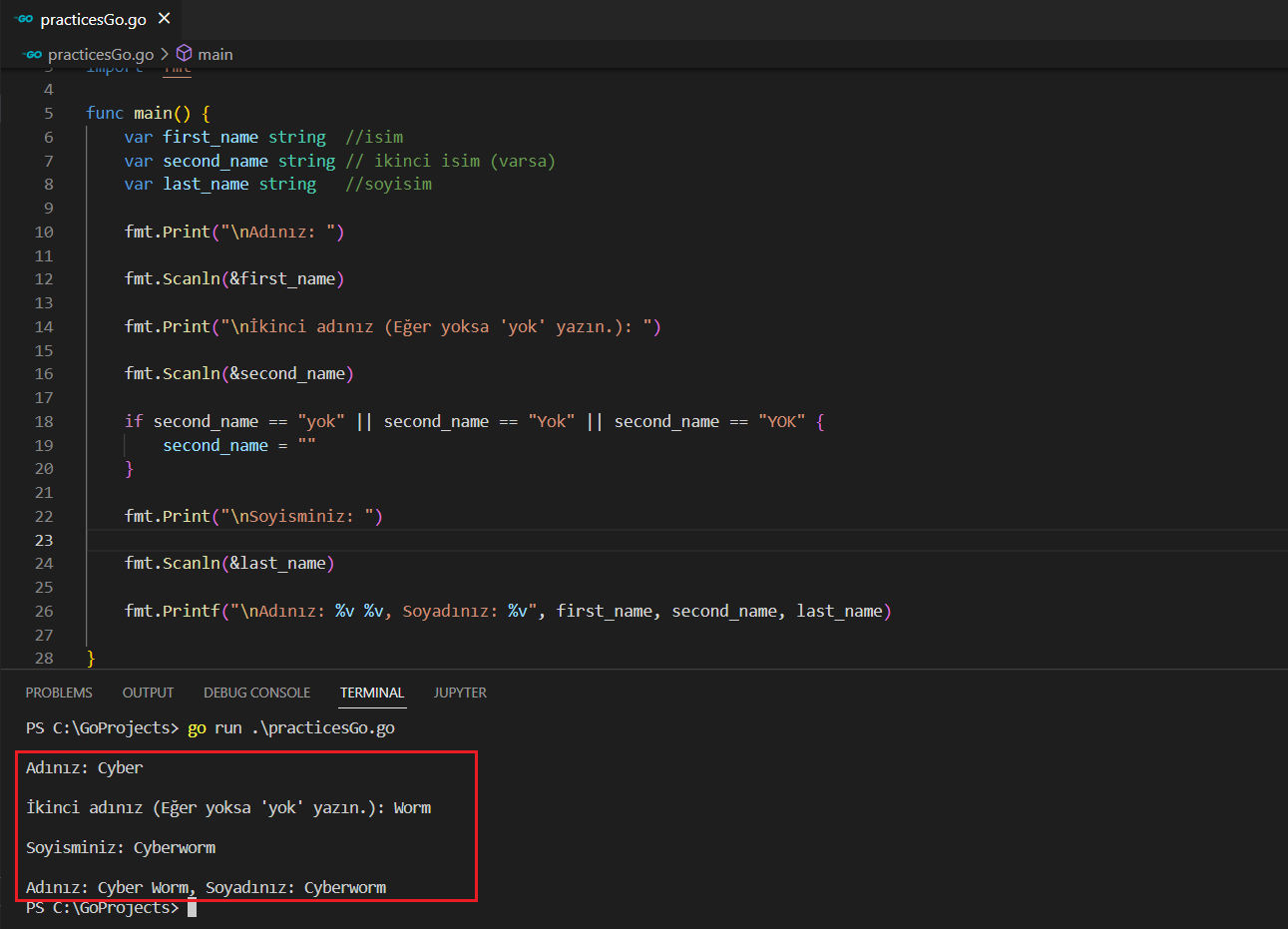
Task: Select the practicesGo.go editor tab title
Action: 93,20
